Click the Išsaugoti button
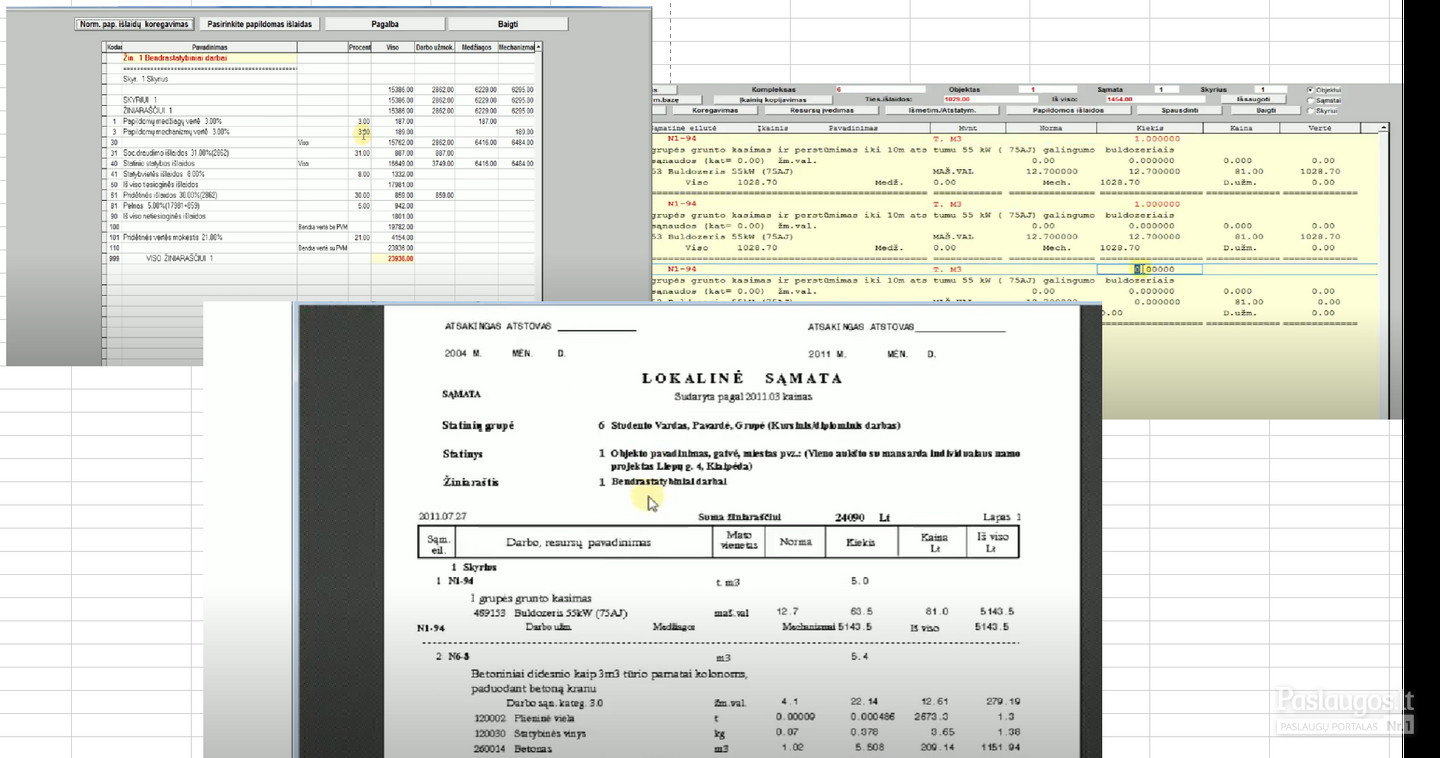Screen dimensions: 1440x758 coord(1253,100)
